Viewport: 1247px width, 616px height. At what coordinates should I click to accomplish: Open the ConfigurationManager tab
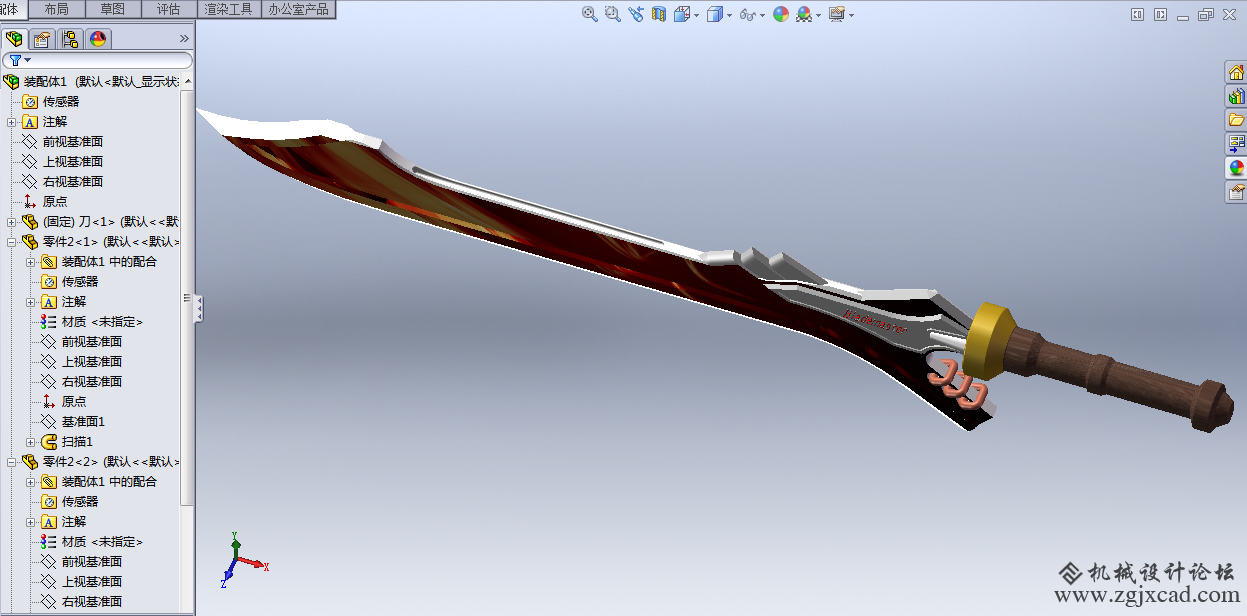(70, 39)
